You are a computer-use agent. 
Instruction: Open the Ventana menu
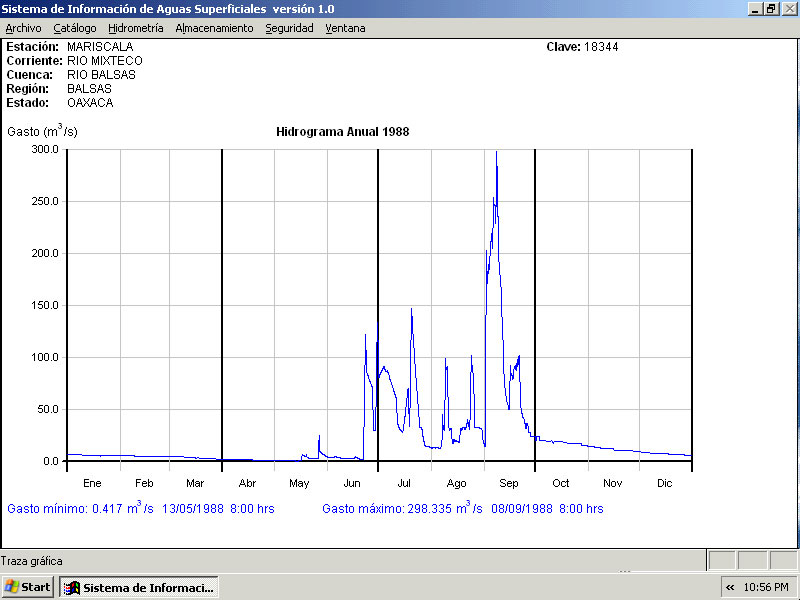point(345,28)
